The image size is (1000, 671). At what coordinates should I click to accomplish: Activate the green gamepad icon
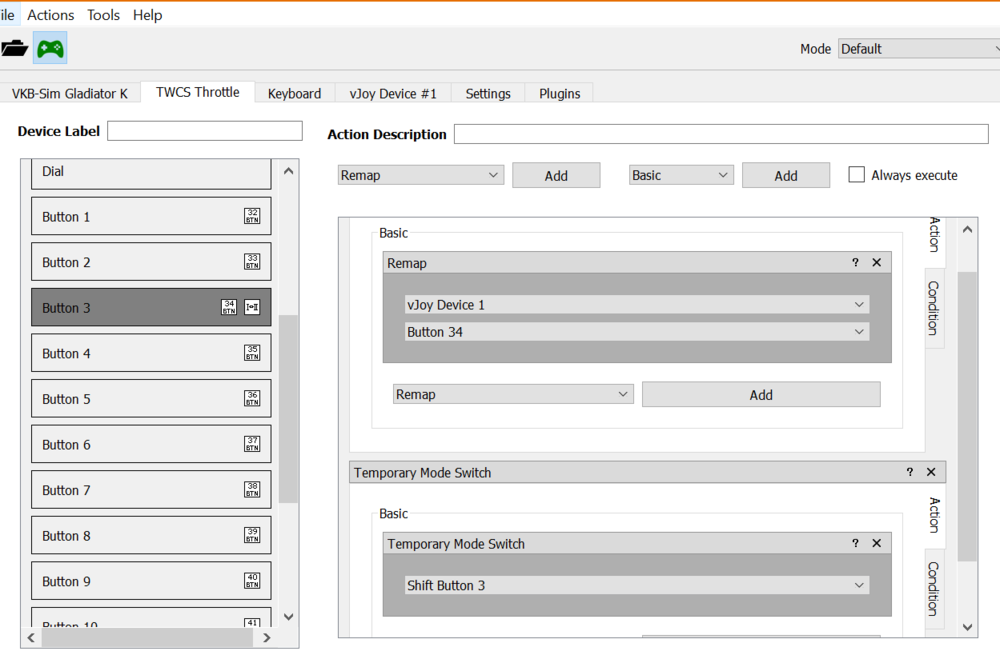tap(50, 48)
